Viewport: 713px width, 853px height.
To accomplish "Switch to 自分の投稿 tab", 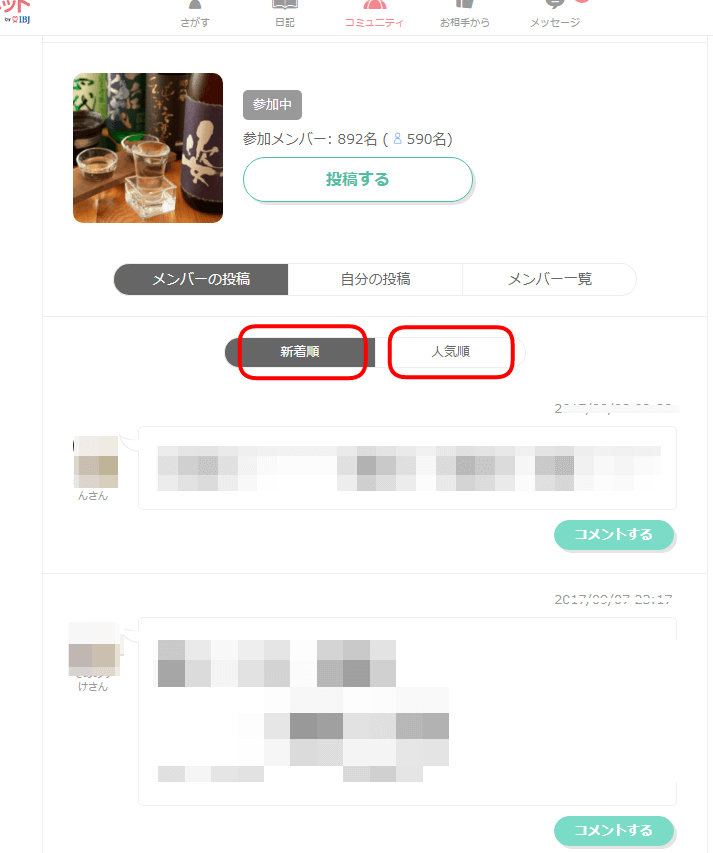I will point(375,279).
